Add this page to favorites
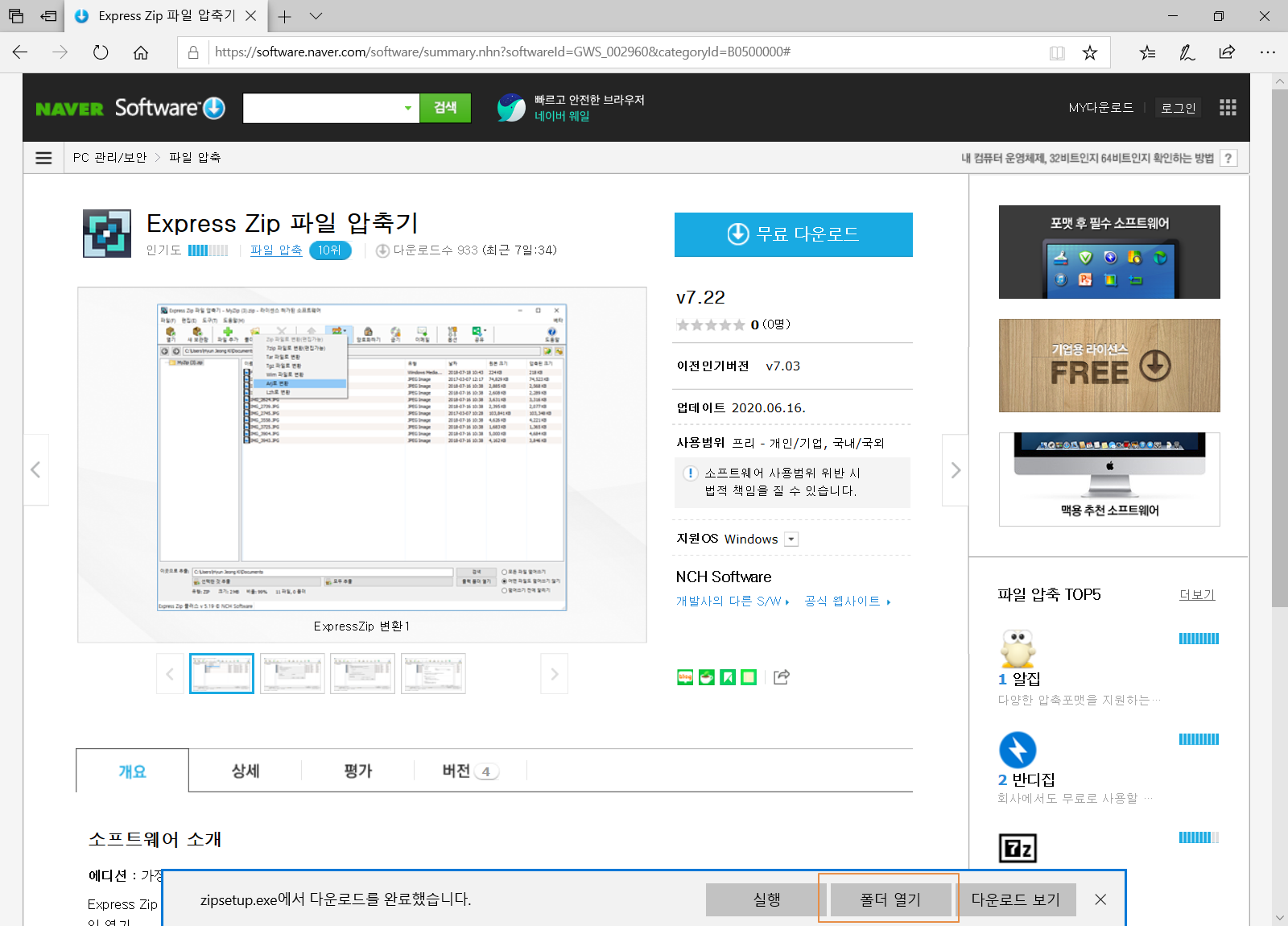The image size is (1288, 926). coord(1090,52)
